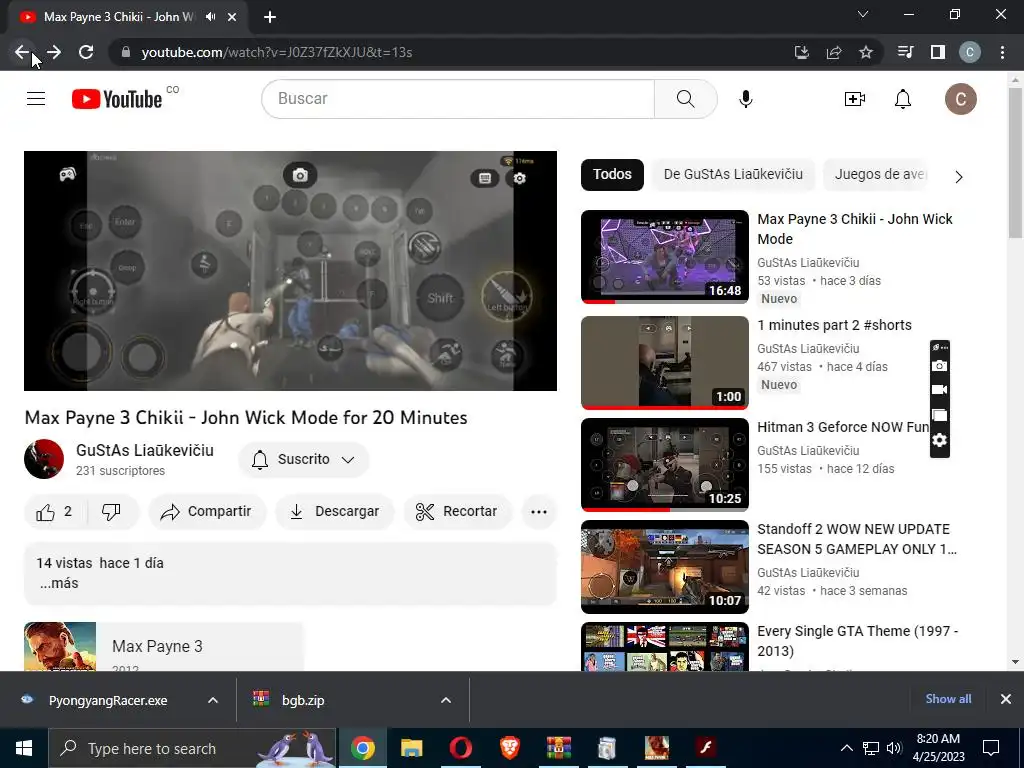1024x768 pixels.
Task: Open Chrome three-dot menu
Action: (1002, 52)
